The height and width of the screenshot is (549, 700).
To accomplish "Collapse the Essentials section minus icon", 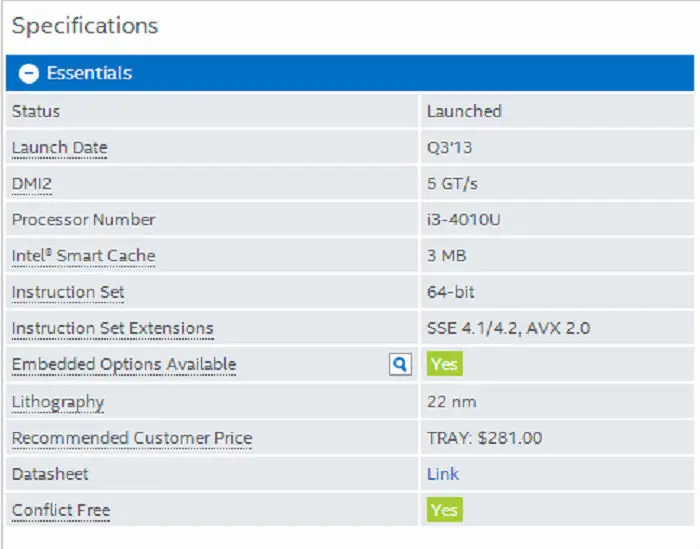I will click(x=29, y=73).
